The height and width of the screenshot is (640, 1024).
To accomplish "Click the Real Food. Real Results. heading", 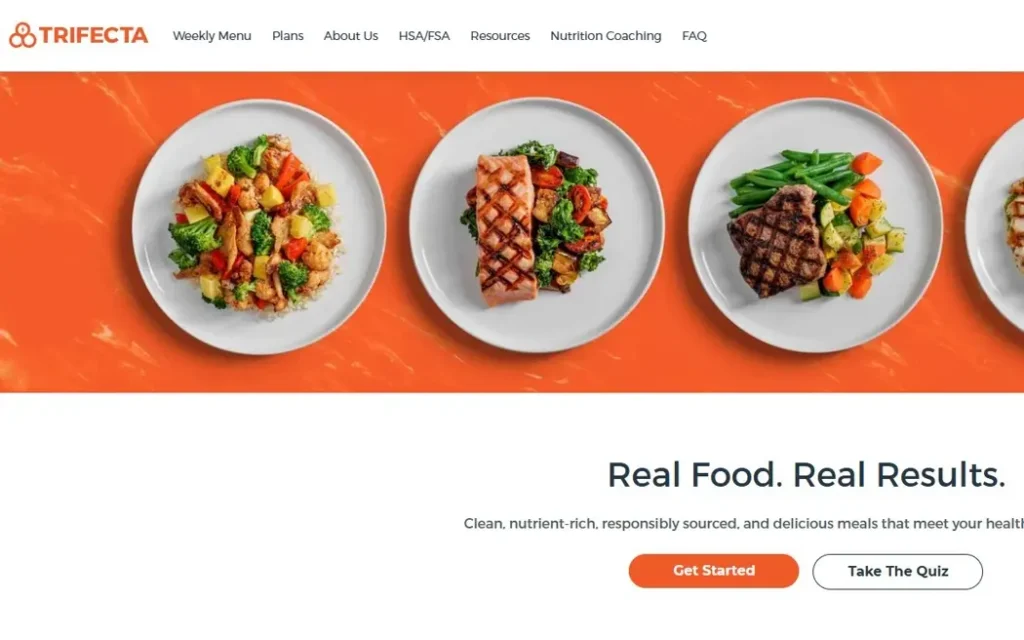I will pyautogui.click(x=806, y=475).
